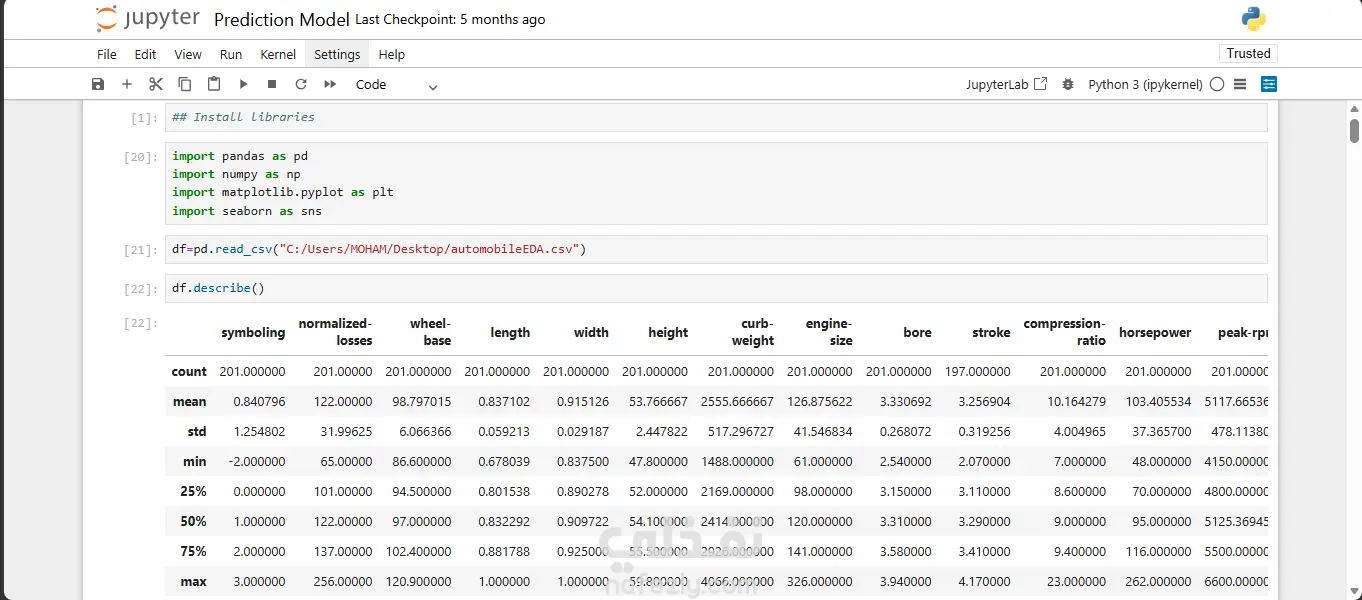
Task: Click the mean horsepower value 103.405534
Action: point(1159,401)
